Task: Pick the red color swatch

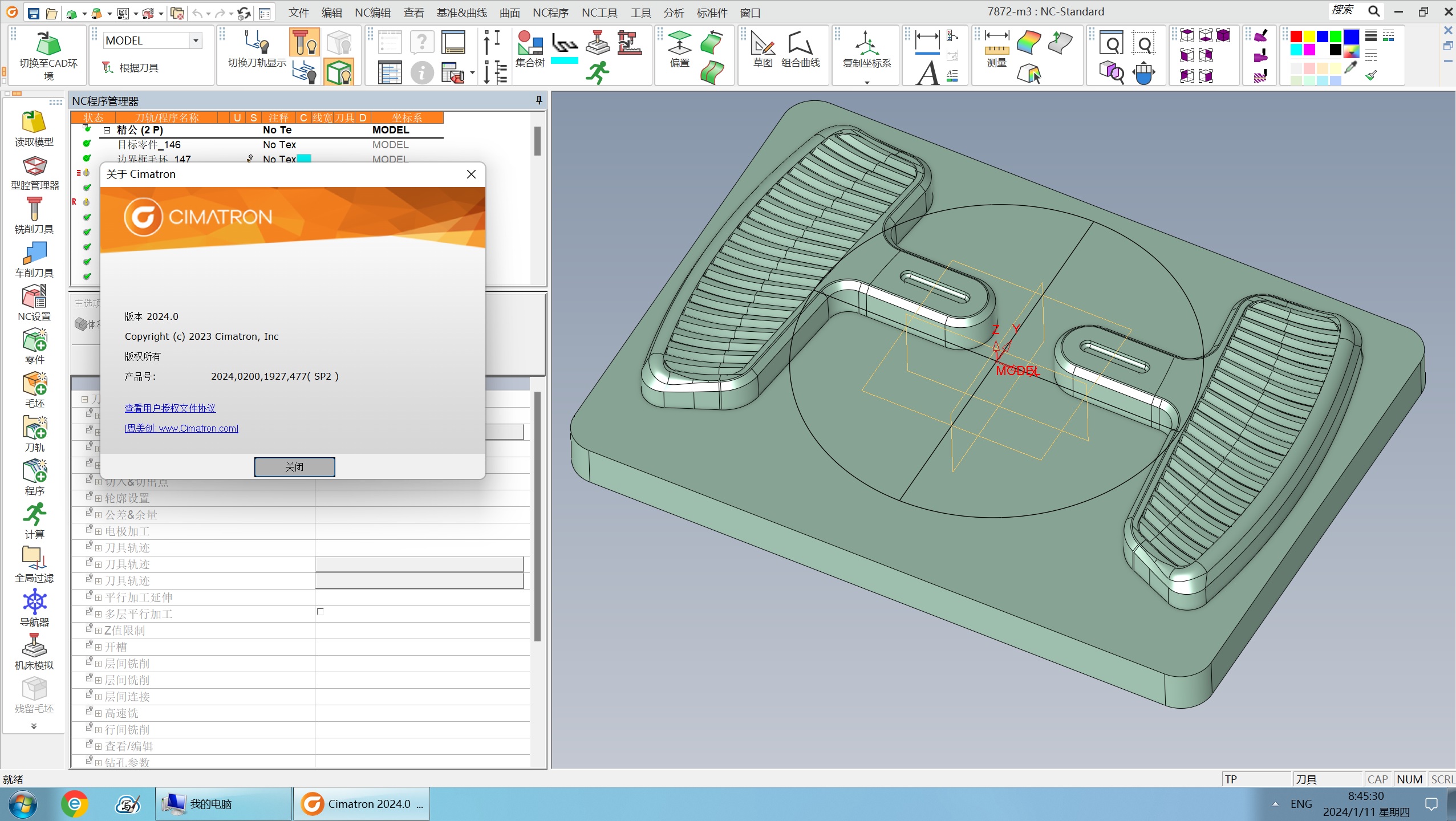Action: point(1296,37)
